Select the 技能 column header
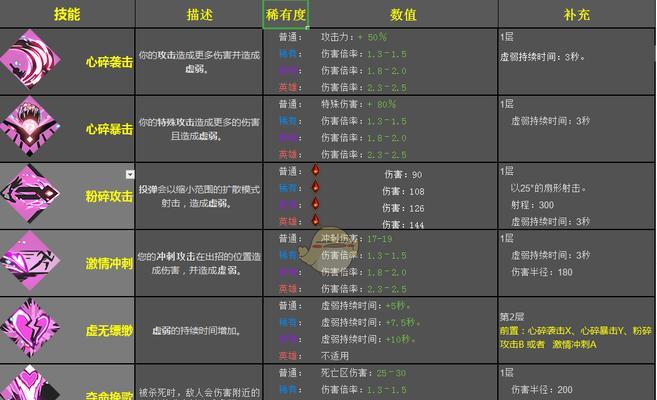The width and height of the screenshot is (657, 400). tap(67, 14)
